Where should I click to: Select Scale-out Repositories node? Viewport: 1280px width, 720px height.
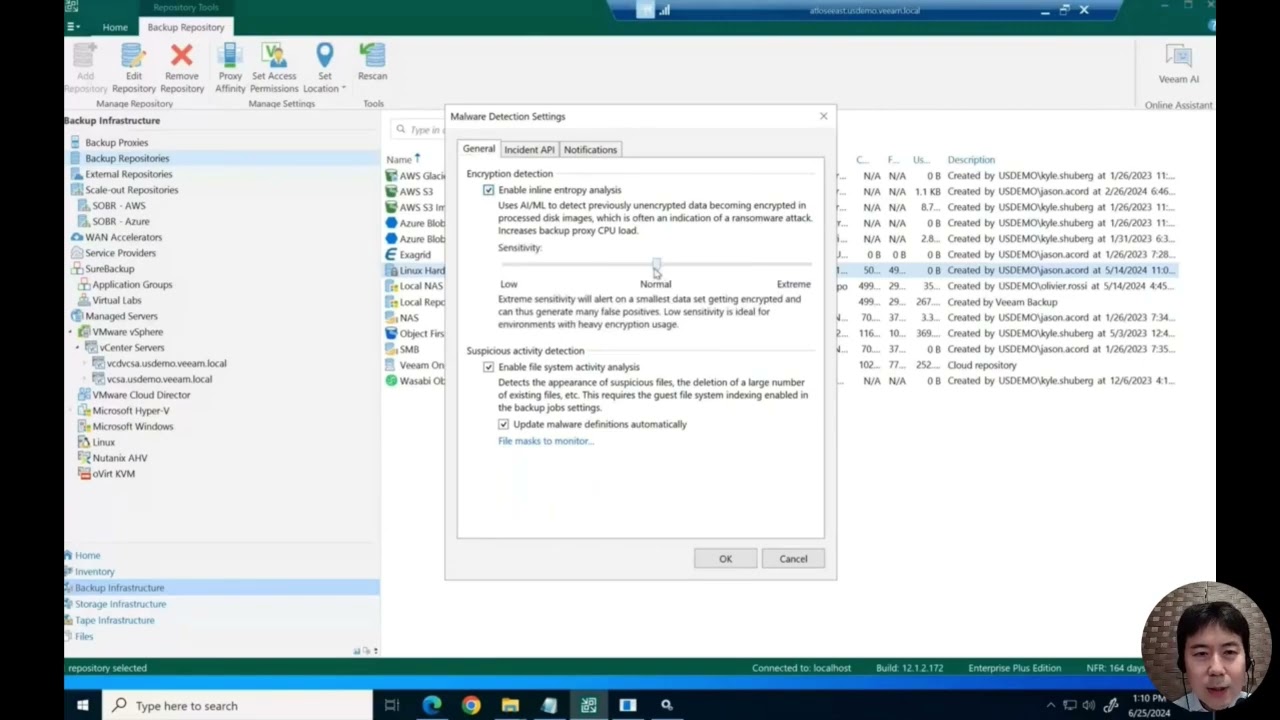tap(131, 190)
